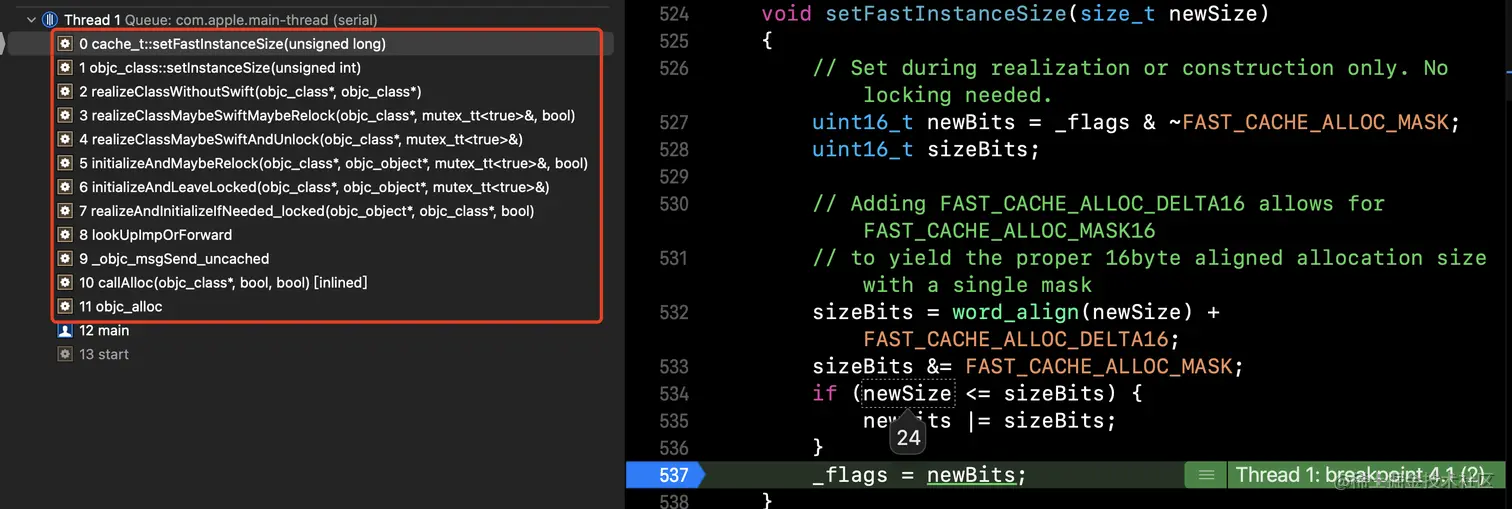Click FAST_CACHE_ALLOC_DELTA16 on line 532

coord(1015,339)
